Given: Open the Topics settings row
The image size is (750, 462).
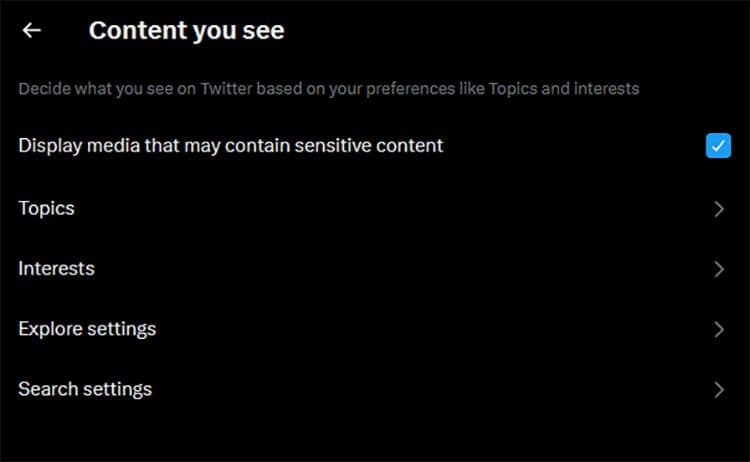Looking at the screenshot, I should (x=370, y=209).
